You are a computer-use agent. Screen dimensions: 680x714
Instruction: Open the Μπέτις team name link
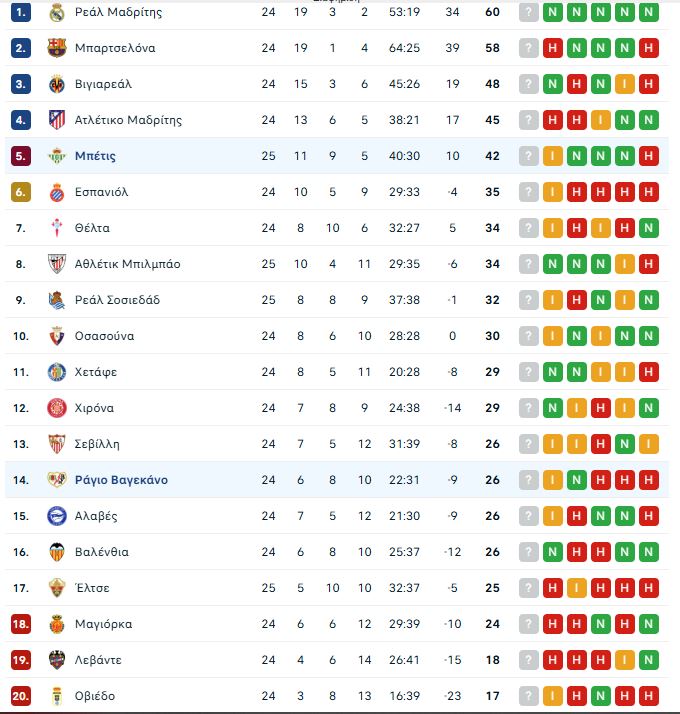pyautogui.click(x=95, y=156)
